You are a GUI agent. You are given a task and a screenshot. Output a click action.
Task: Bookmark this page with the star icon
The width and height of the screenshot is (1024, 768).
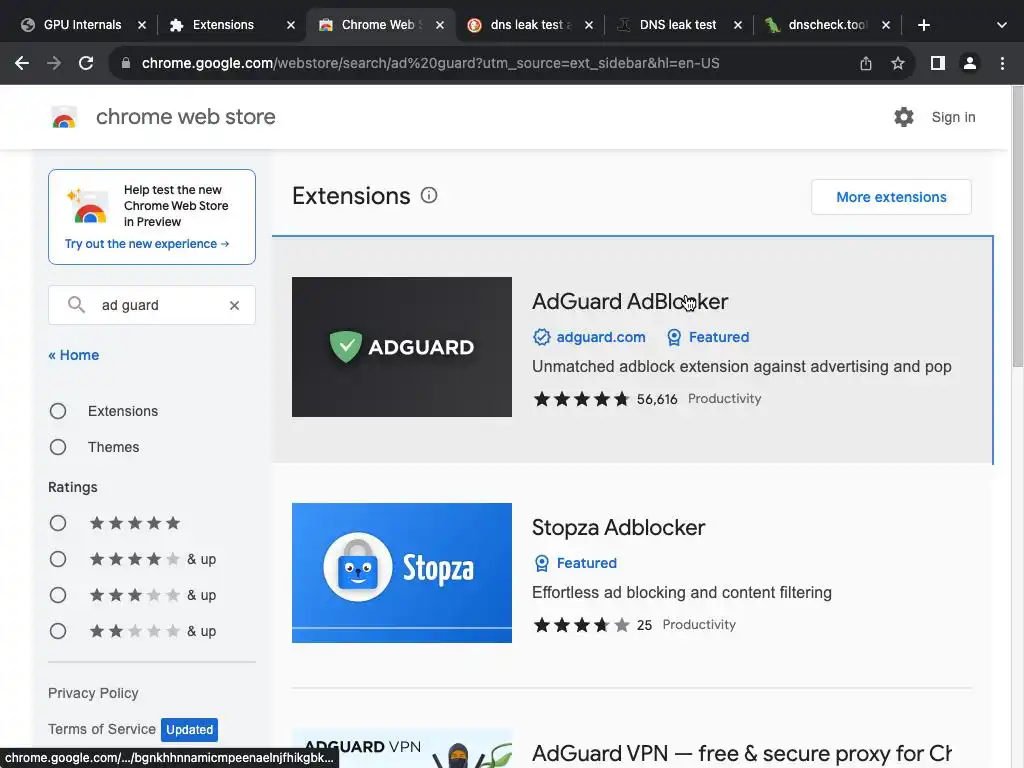coord(898,63)
